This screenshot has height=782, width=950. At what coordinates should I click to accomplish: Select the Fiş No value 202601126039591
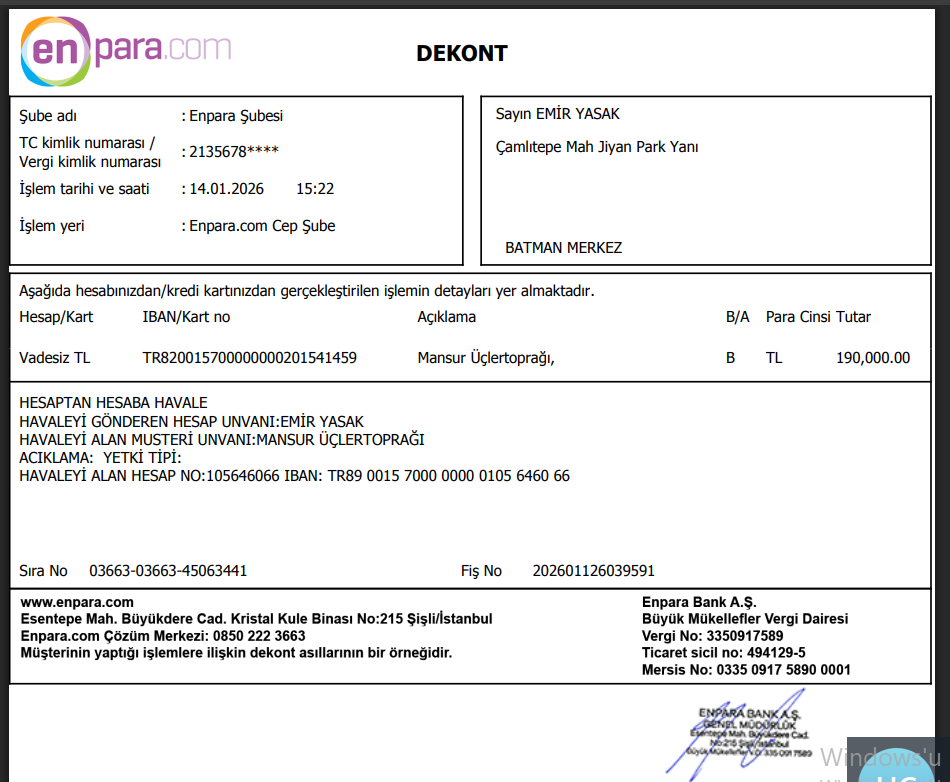(594, 571)
